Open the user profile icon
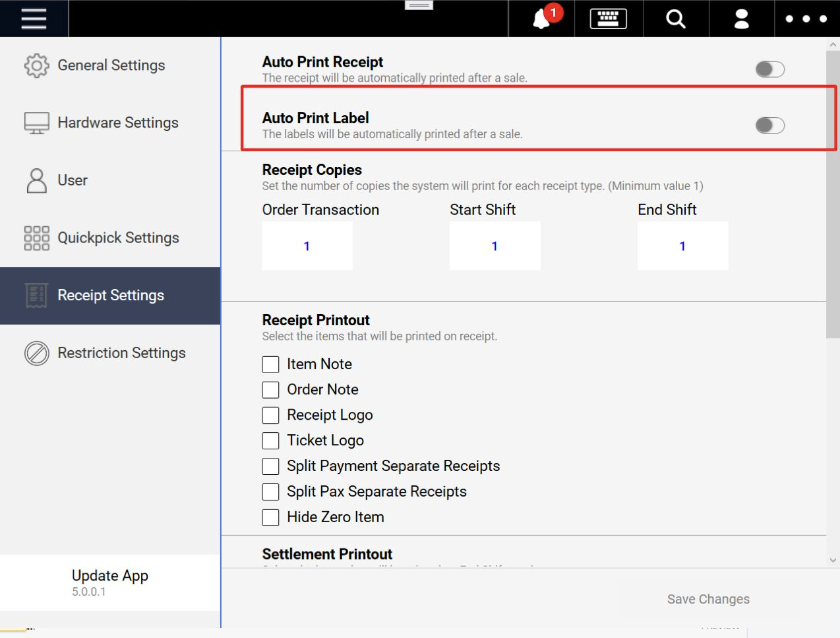The image size is (840, 638). 742,19
